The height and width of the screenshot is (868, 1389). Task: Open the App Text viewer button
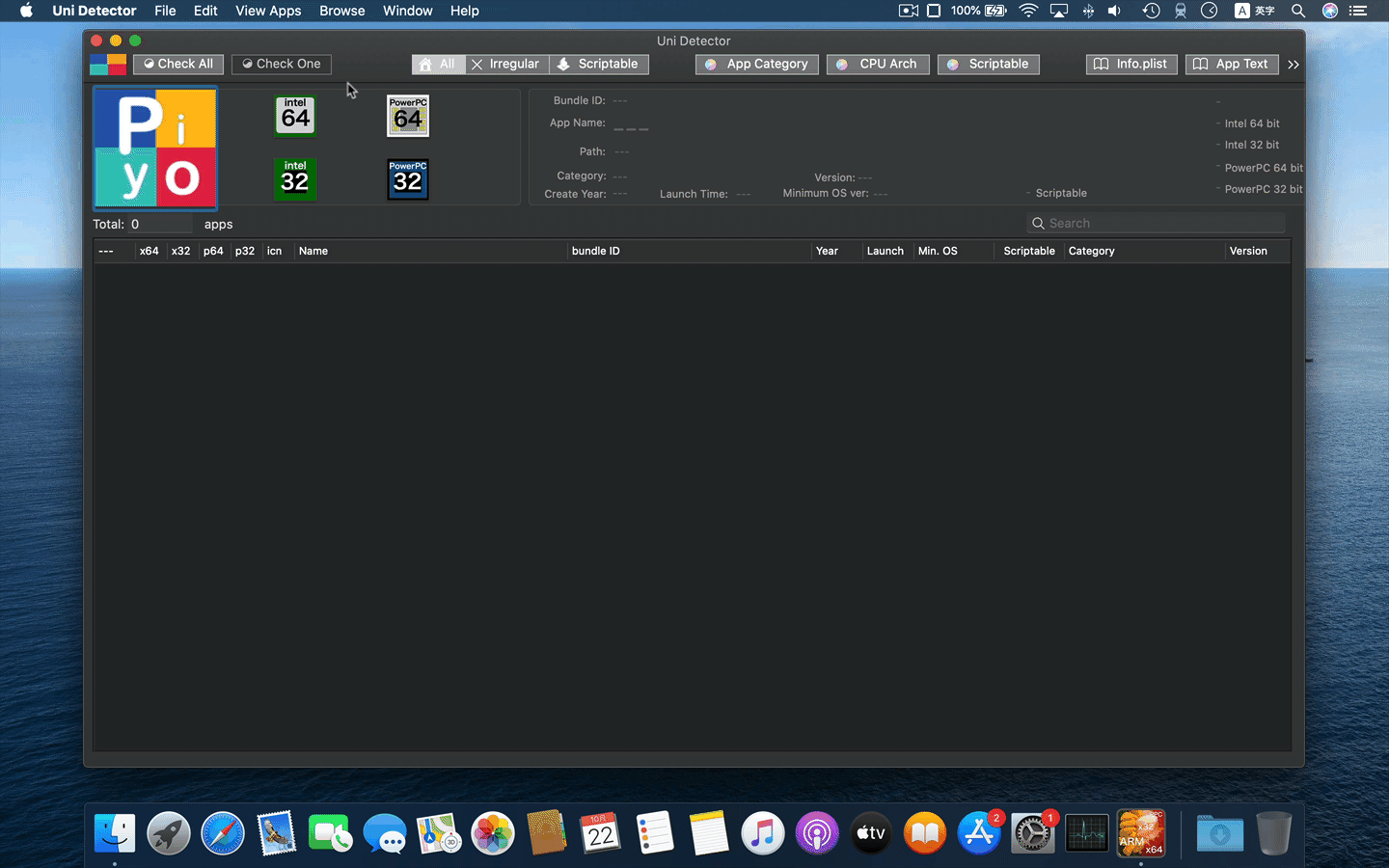tap(1232, 64)
